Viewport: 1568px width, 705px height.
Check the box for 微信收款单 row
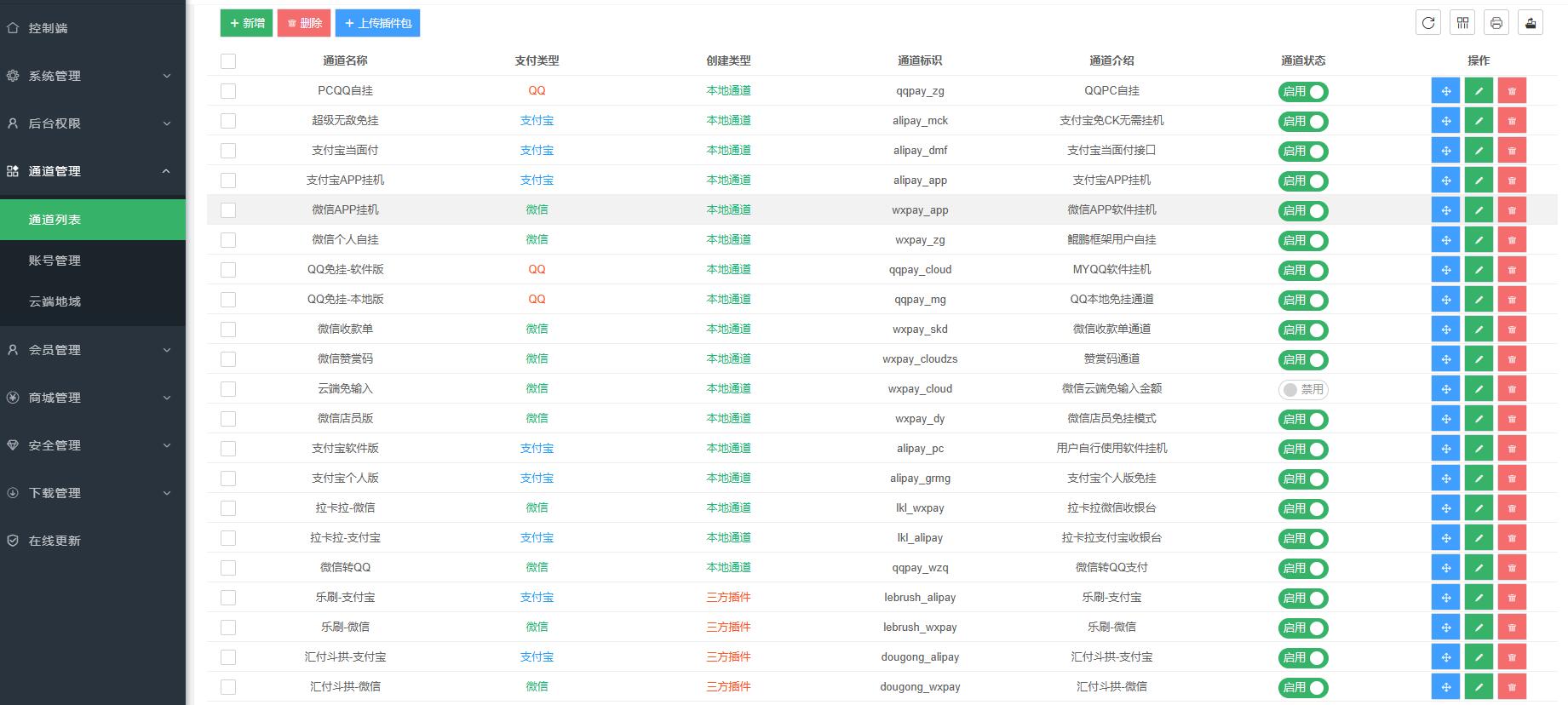tap(228, 330)
